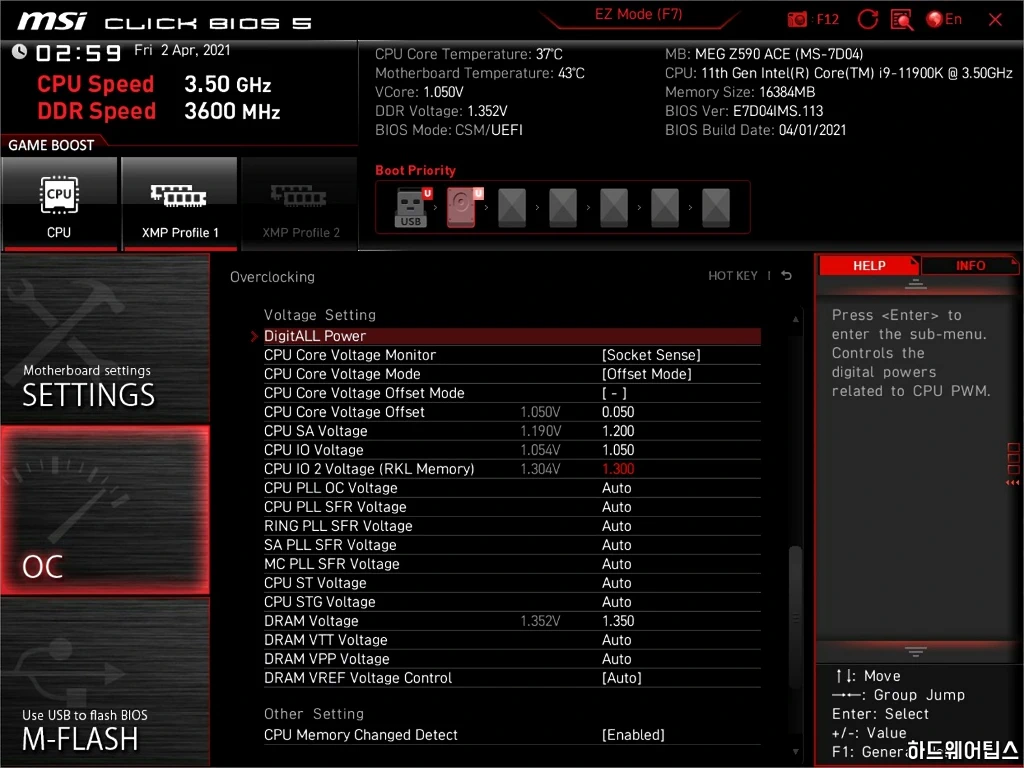Enable XMP Profile 1
The image size is (1024, 768).
[x=179, y=203]
